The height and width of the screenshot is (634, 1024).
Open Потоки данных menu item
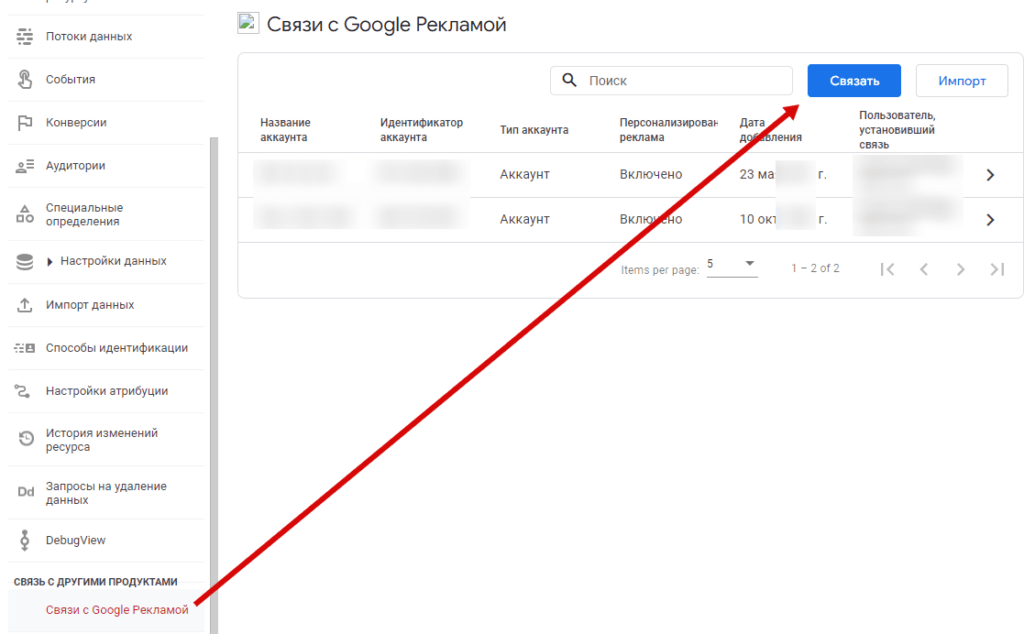[89, 37]
